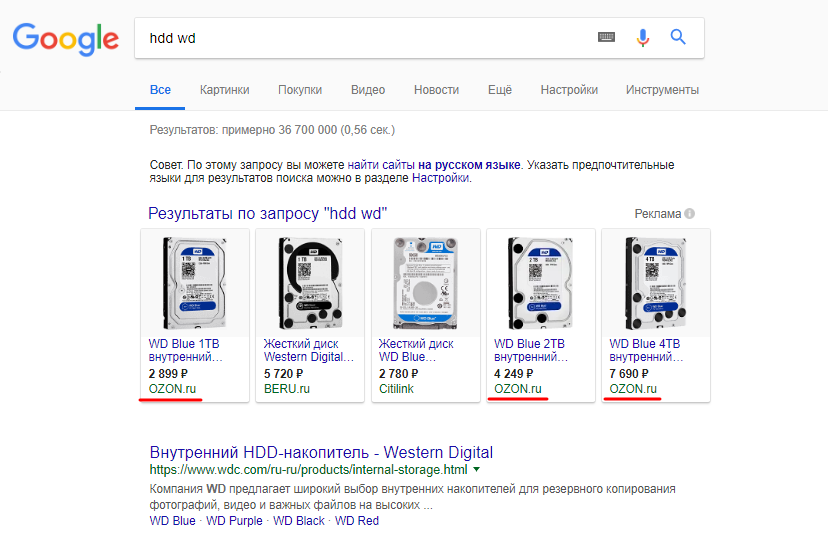Click OZON.ru under the 7 690 ₽ price
The image size is (828, 535).
(633, 389)
